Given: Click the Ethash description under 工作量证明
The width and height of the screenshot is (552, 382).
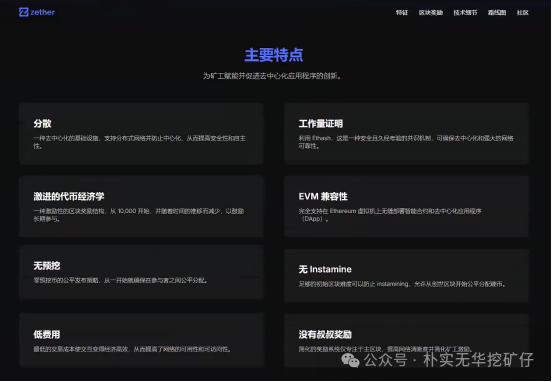Looking at the screenshot, I should click(406, 142).
